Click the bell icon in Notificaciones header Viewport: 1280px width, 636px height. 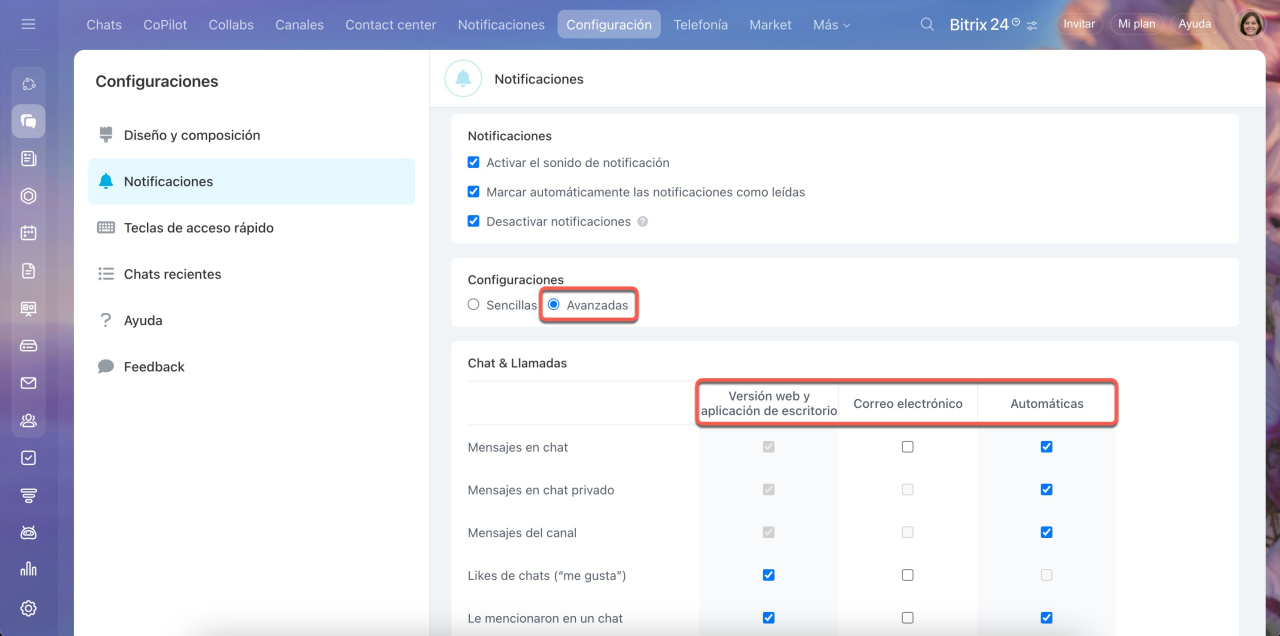463,79
